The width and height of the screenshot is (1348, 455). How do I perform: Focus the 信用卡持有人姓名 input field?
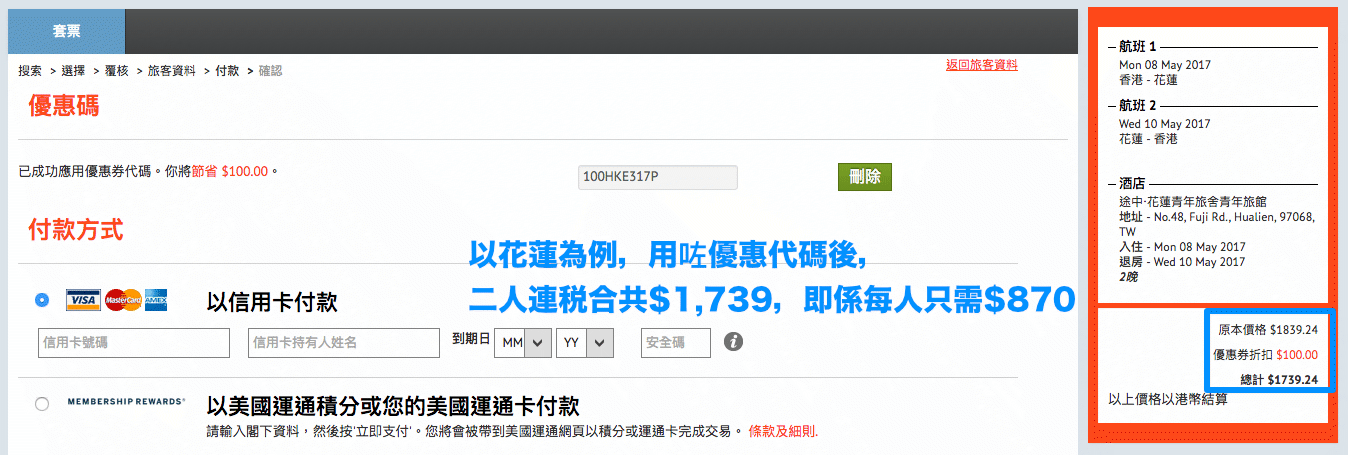(x=344, y=342)
